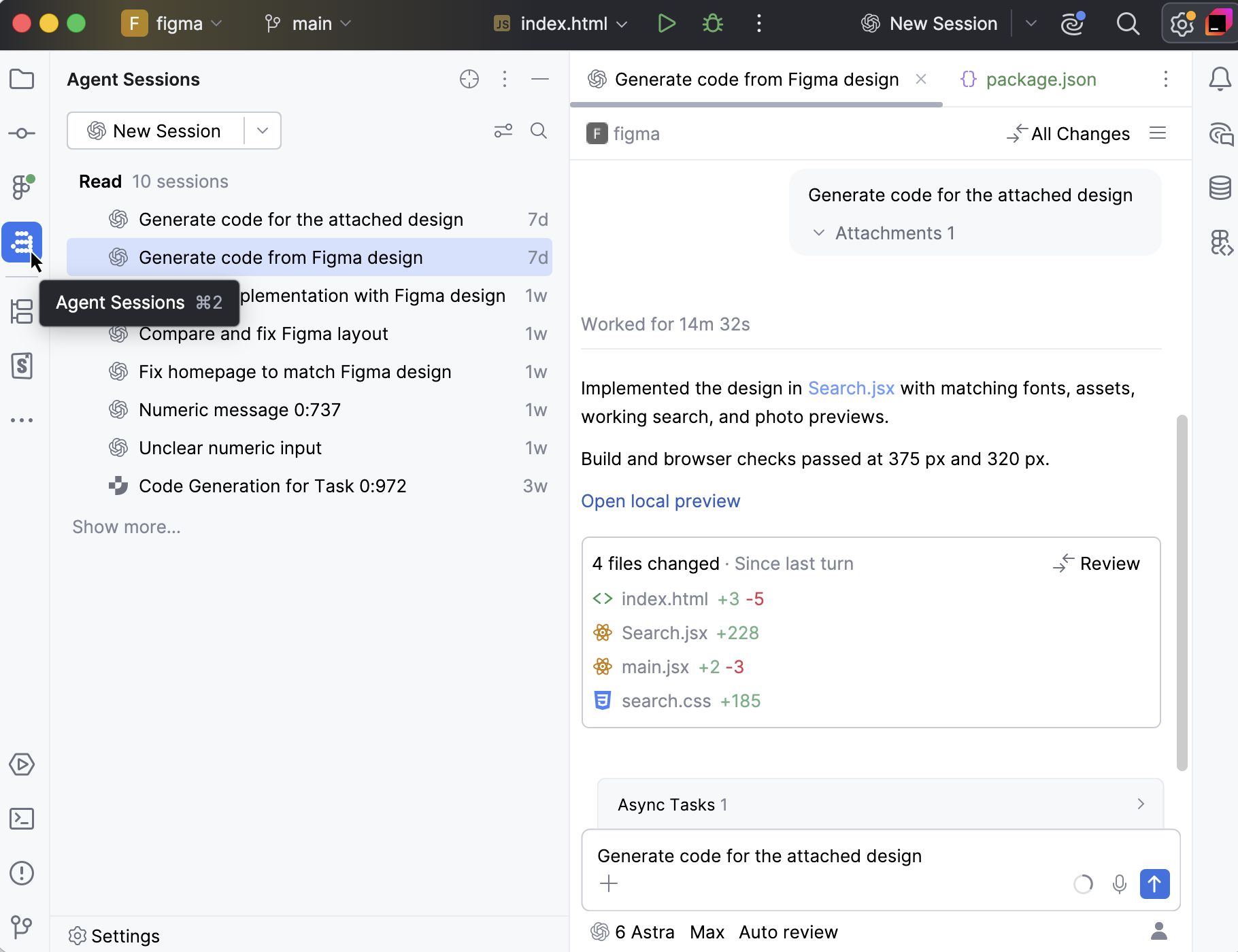The image size is (1238, 952).
Task: Open the Terminal tool window
Action: [22, 819]
